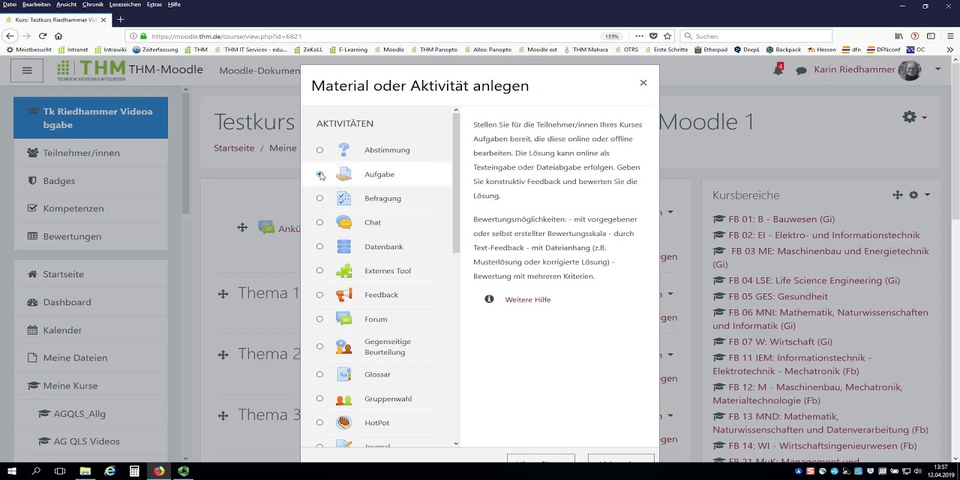Click the HotPot icon
The height and width of the screenshot is (480, 960).
(343, 422)
